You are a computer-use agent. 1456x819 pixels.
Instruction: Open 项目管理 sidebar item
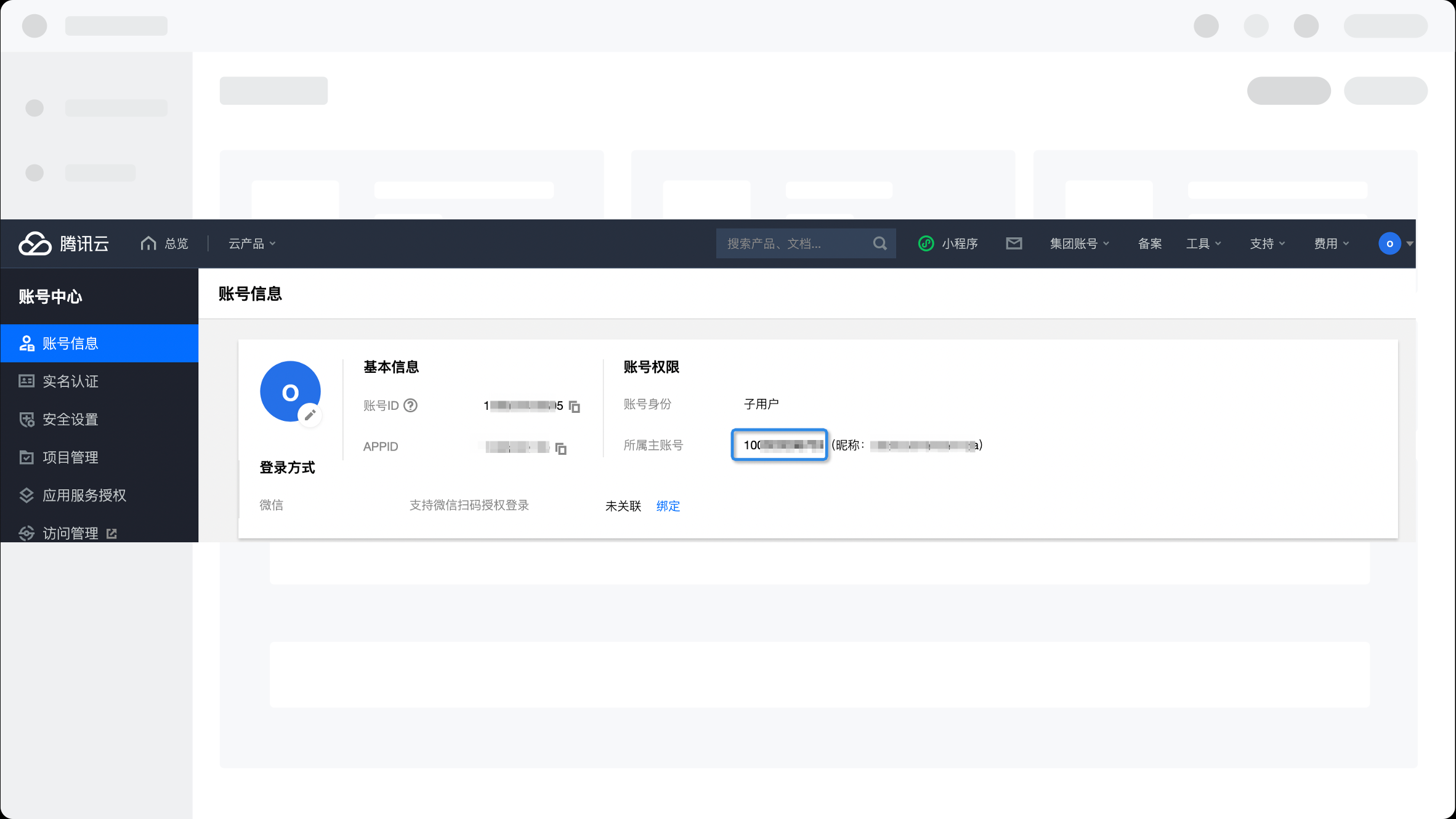pyautogui.click(x=99, y=457)
